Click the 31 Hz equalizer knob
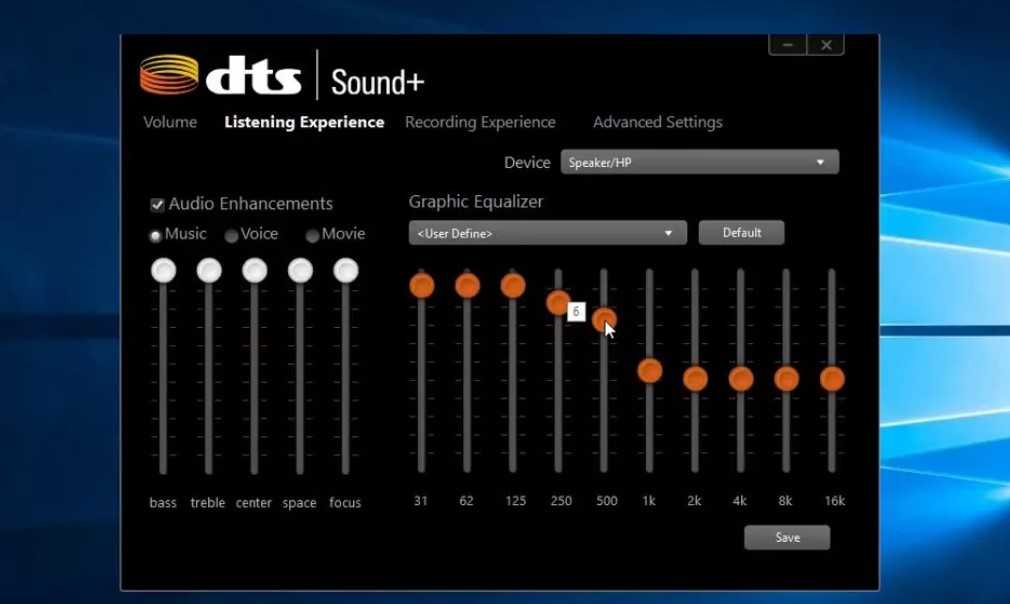The width and height of the screenshot is (1010, 604). [x=422, y=285]
